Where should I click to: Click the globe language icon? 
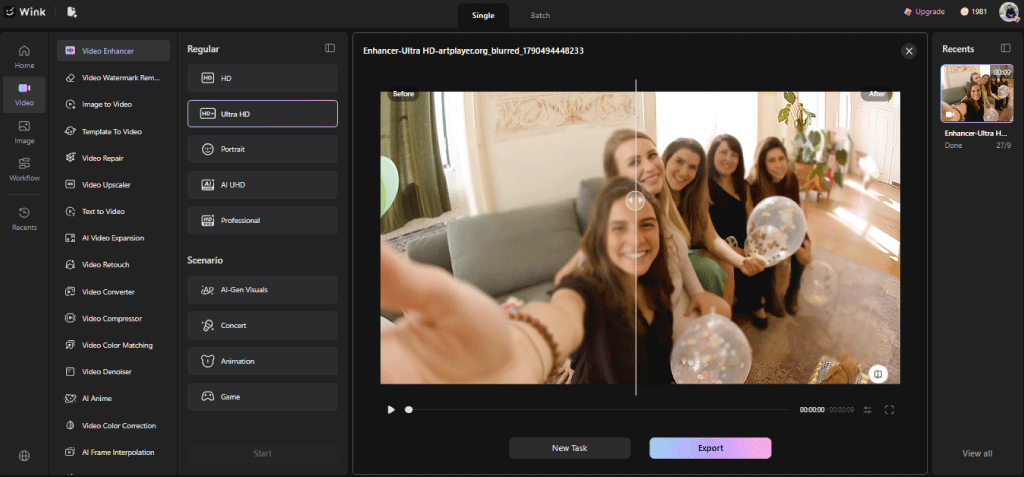tap(24, 456)
